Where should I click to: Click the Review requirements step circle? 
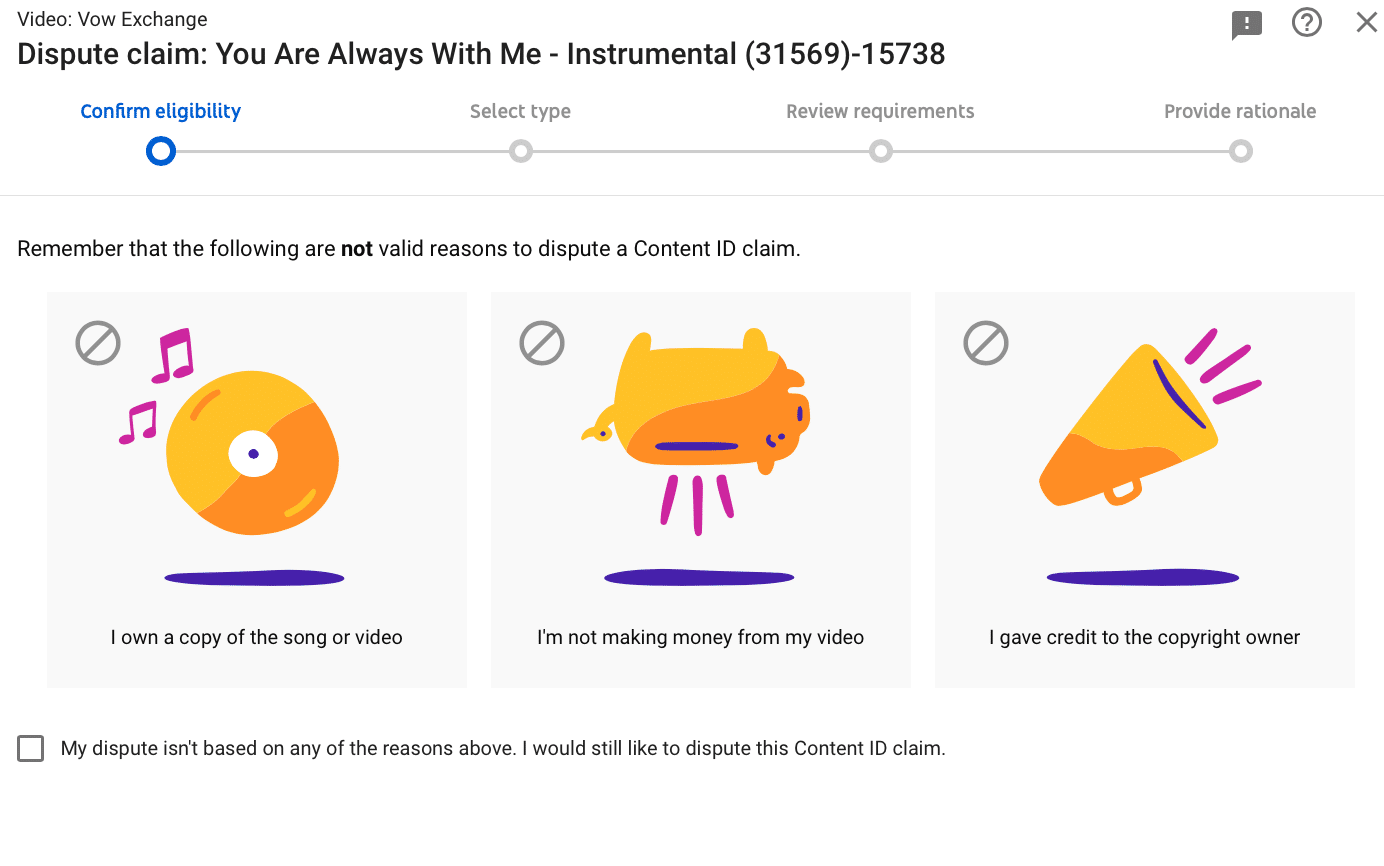[880, 152]
